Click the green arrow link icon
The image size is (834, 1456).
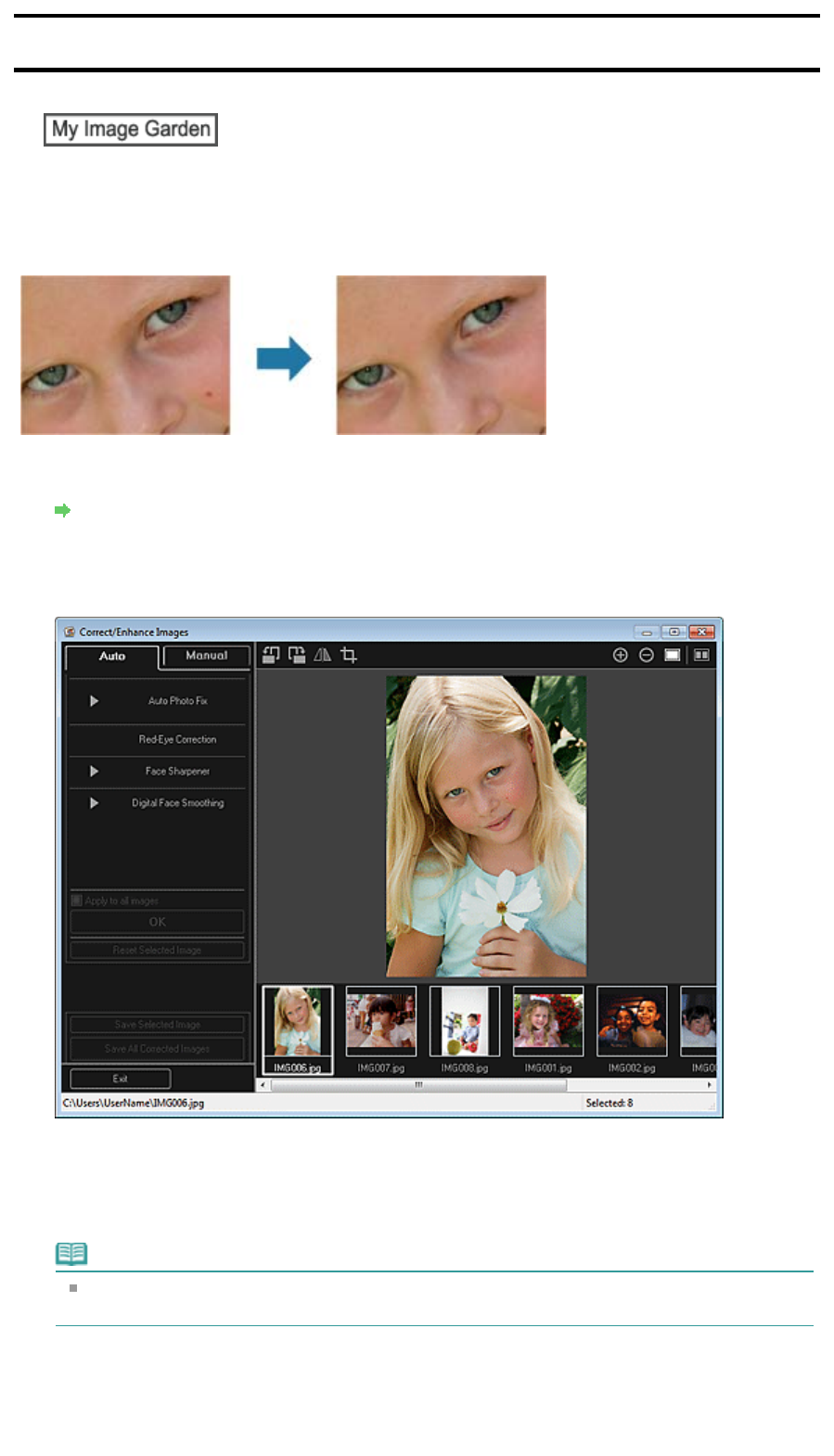click(63, 510)
